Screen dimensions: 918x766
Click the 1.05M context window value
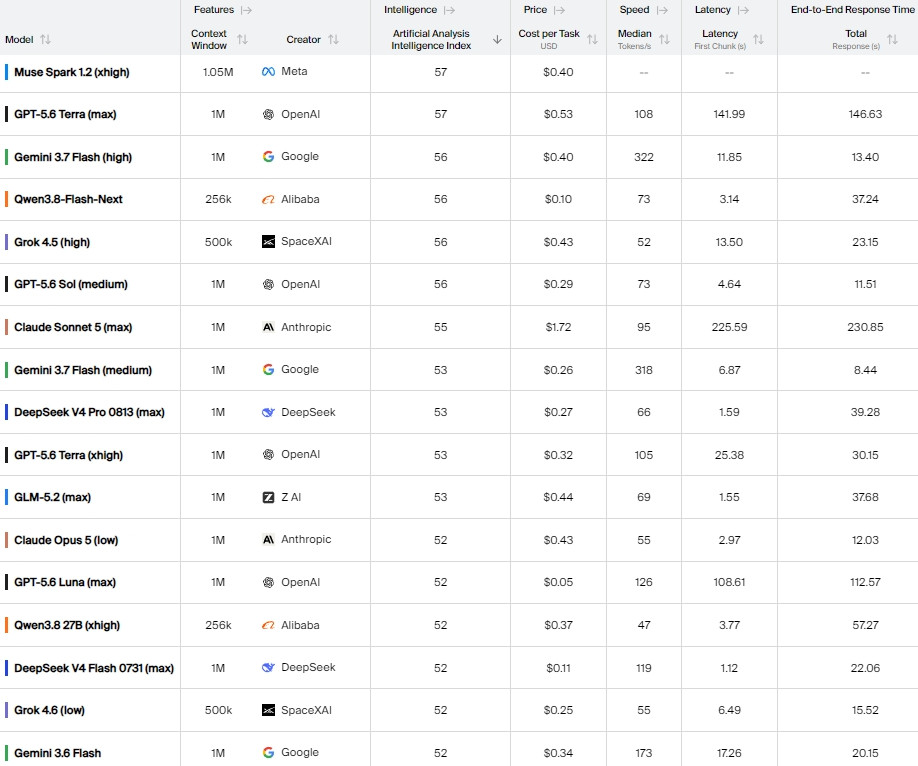218,72
